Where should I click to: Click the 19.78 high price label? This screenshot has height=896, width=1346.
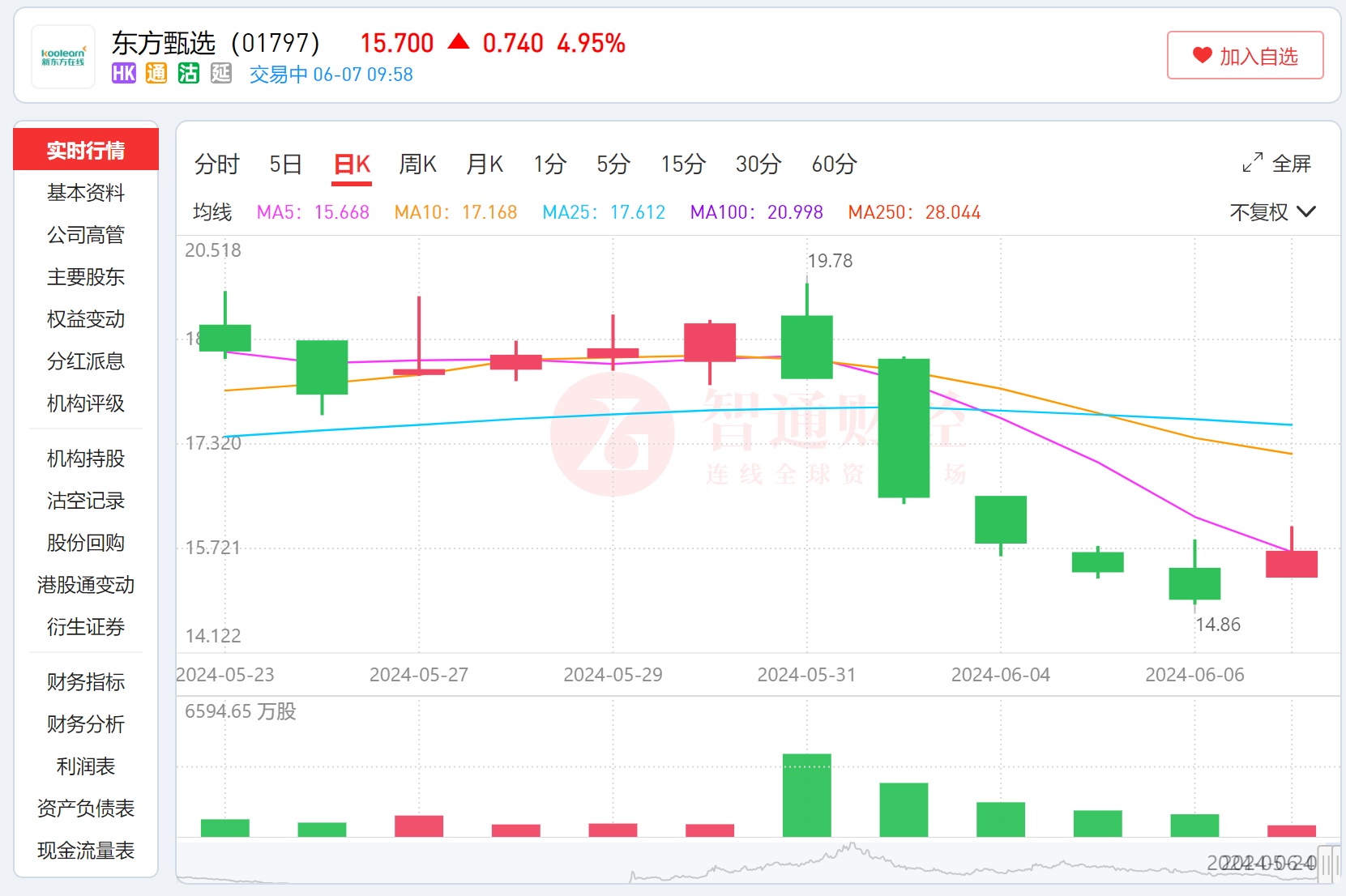coord(831,261)
